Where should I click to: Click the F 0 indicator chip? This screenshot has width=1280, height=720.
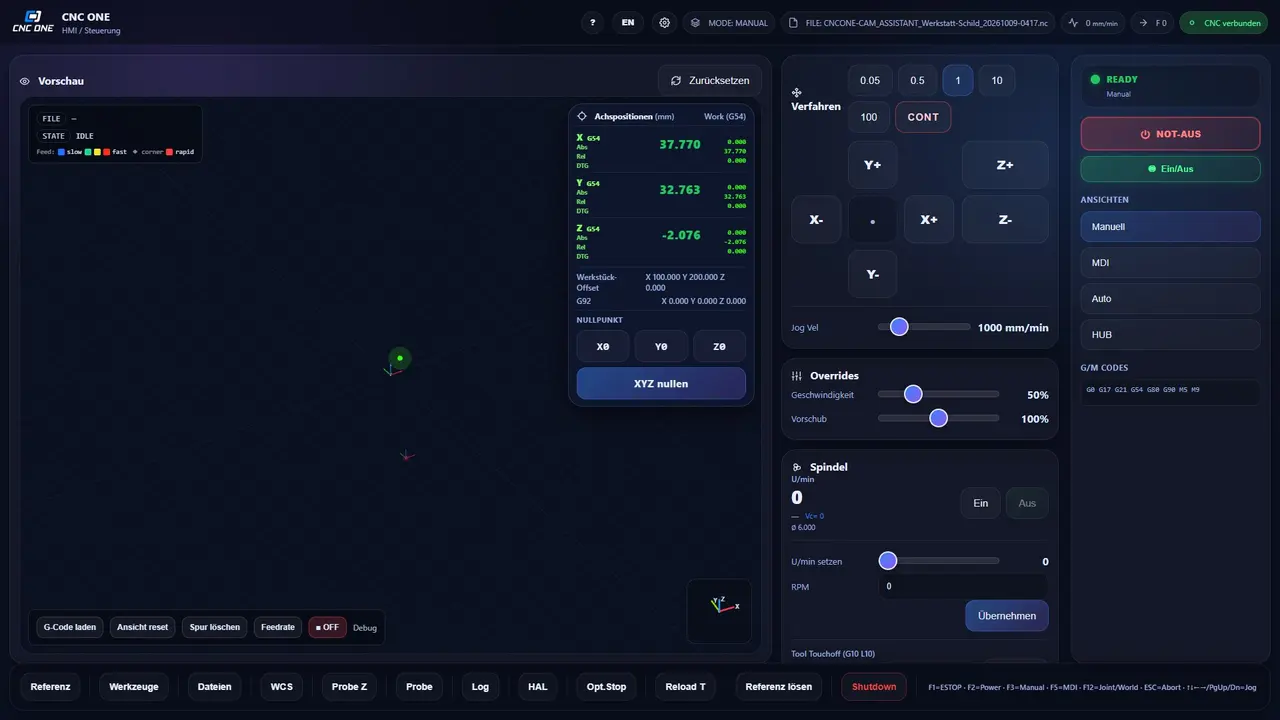pyautogui.click(x=1152, y=22)
